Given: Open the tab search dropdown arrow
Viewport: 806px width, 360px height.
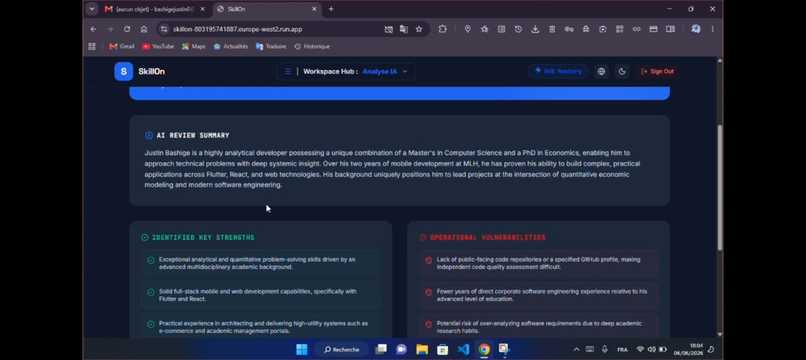Looking at the screenshot, I should [91, 9].
